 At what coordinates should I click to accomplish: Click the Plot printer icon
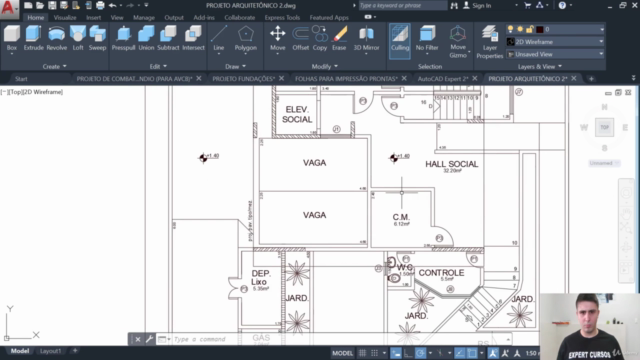pyautogui.click(x=100, y=5)
